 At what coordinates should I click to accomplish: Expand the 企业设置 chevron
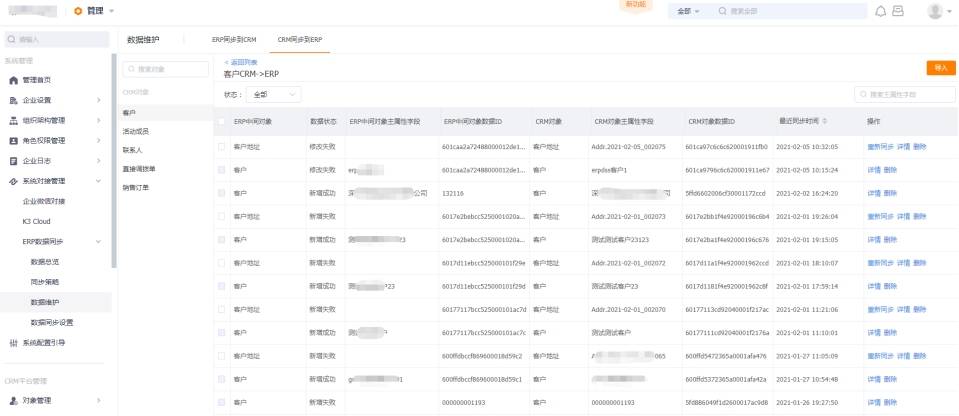98,100
